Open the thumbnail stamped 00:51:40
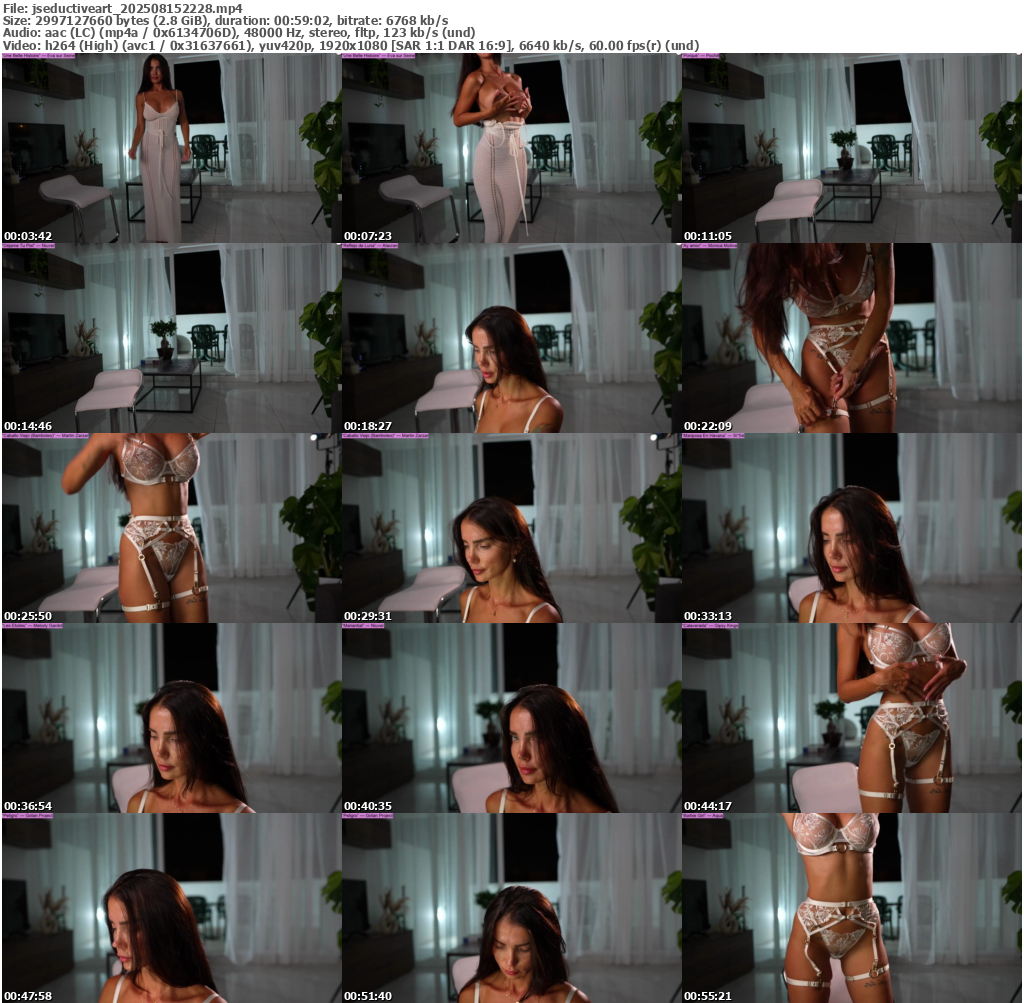Screen dimensions: 1024x1003 (511, 908)
